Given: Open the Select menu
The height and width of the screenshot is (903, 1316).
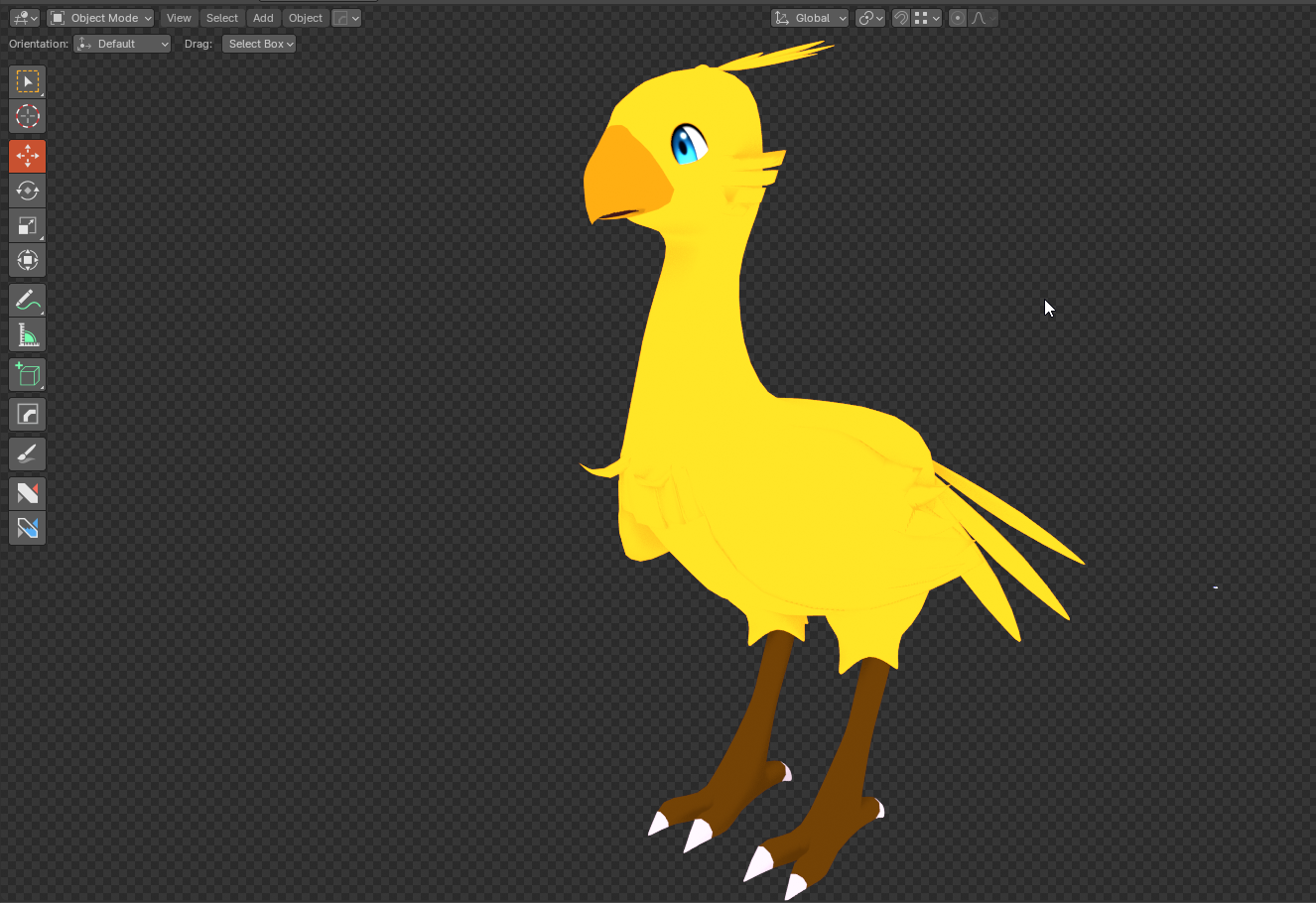Looking at the screenshot, I should point(222,18).
